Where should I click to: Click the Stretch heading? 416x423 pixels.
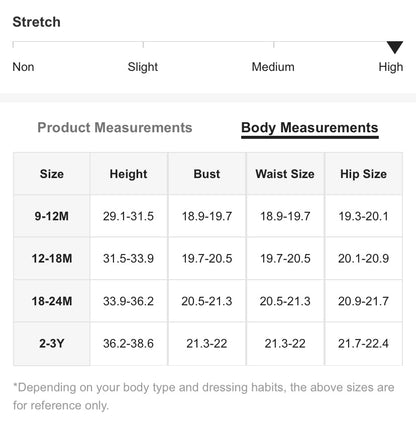pyautogui.click(x=37, y=22)
